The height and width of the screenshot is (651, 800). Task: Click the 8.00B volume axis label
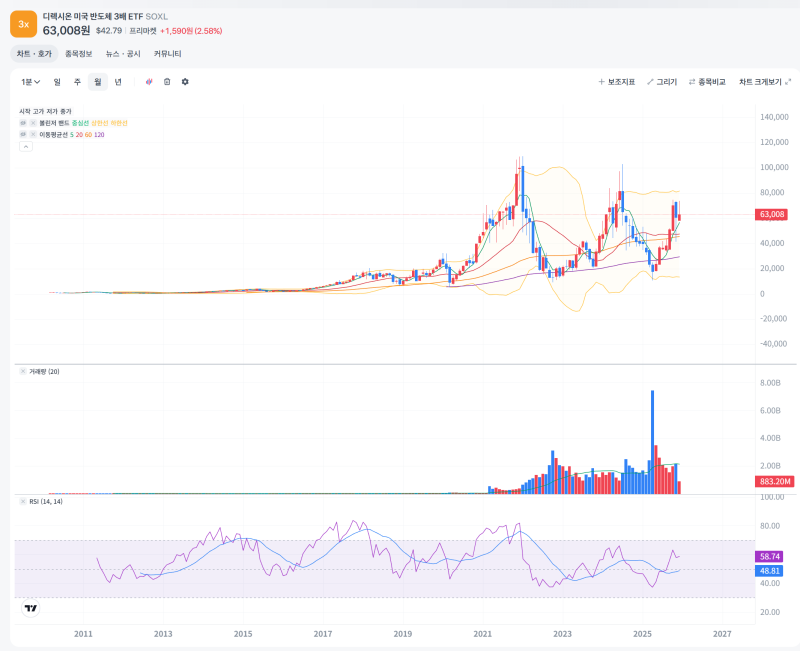pos(770,383)
